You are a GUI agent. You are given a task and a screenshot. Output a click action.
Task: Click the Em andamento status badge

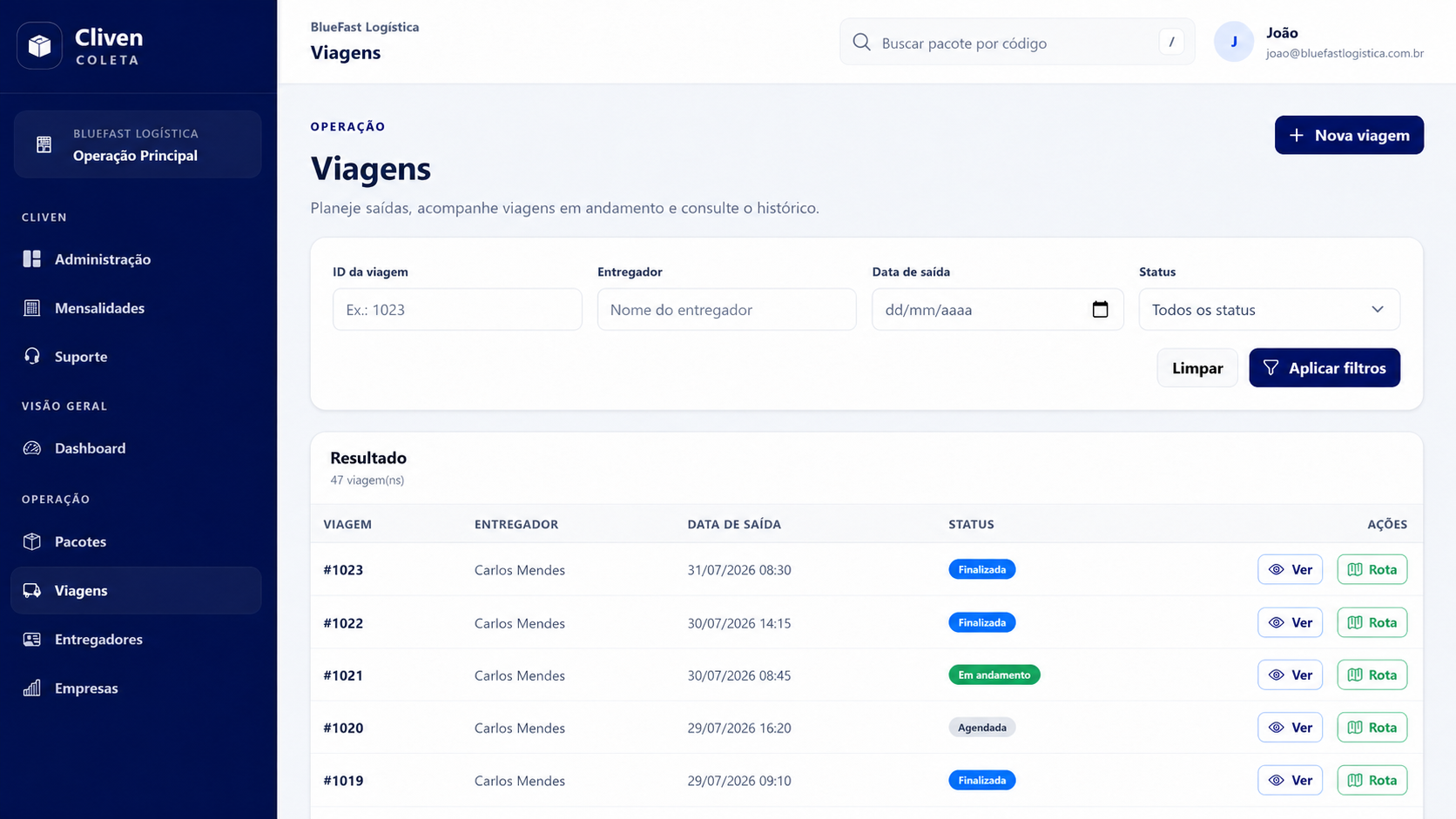(994, 675)
